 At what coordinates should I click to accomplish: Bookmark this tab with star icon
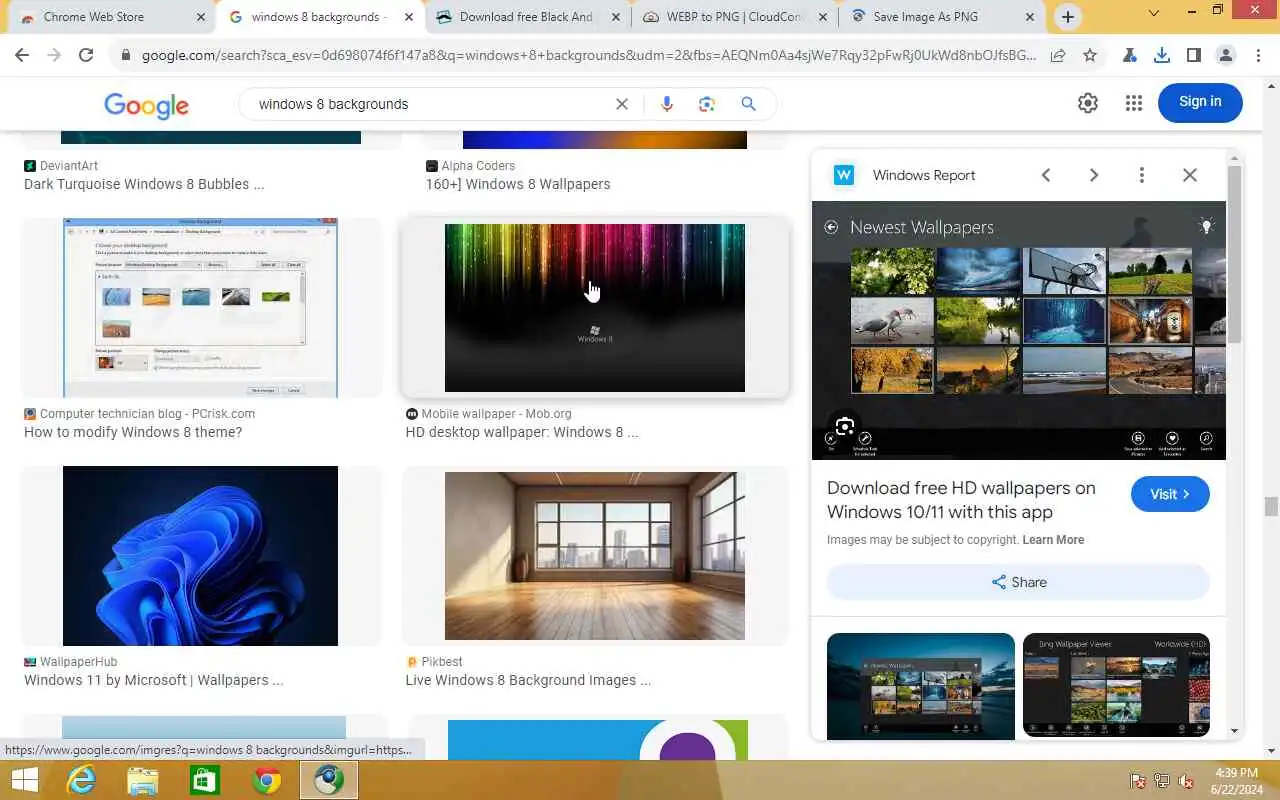pos(1090,56)
